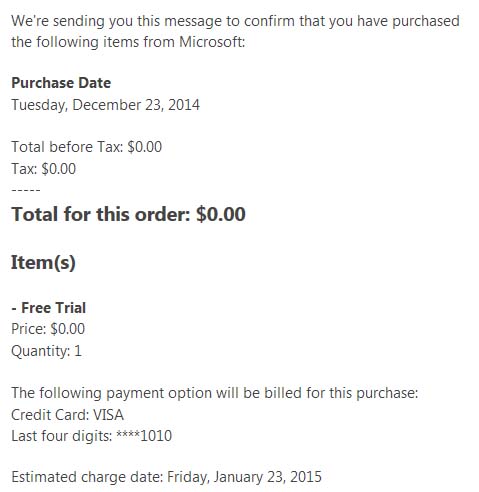Click Friday, January 23, 2015 date
Image resolution: width=479 pixels, height=492 pixels.
tap(244, 477)
